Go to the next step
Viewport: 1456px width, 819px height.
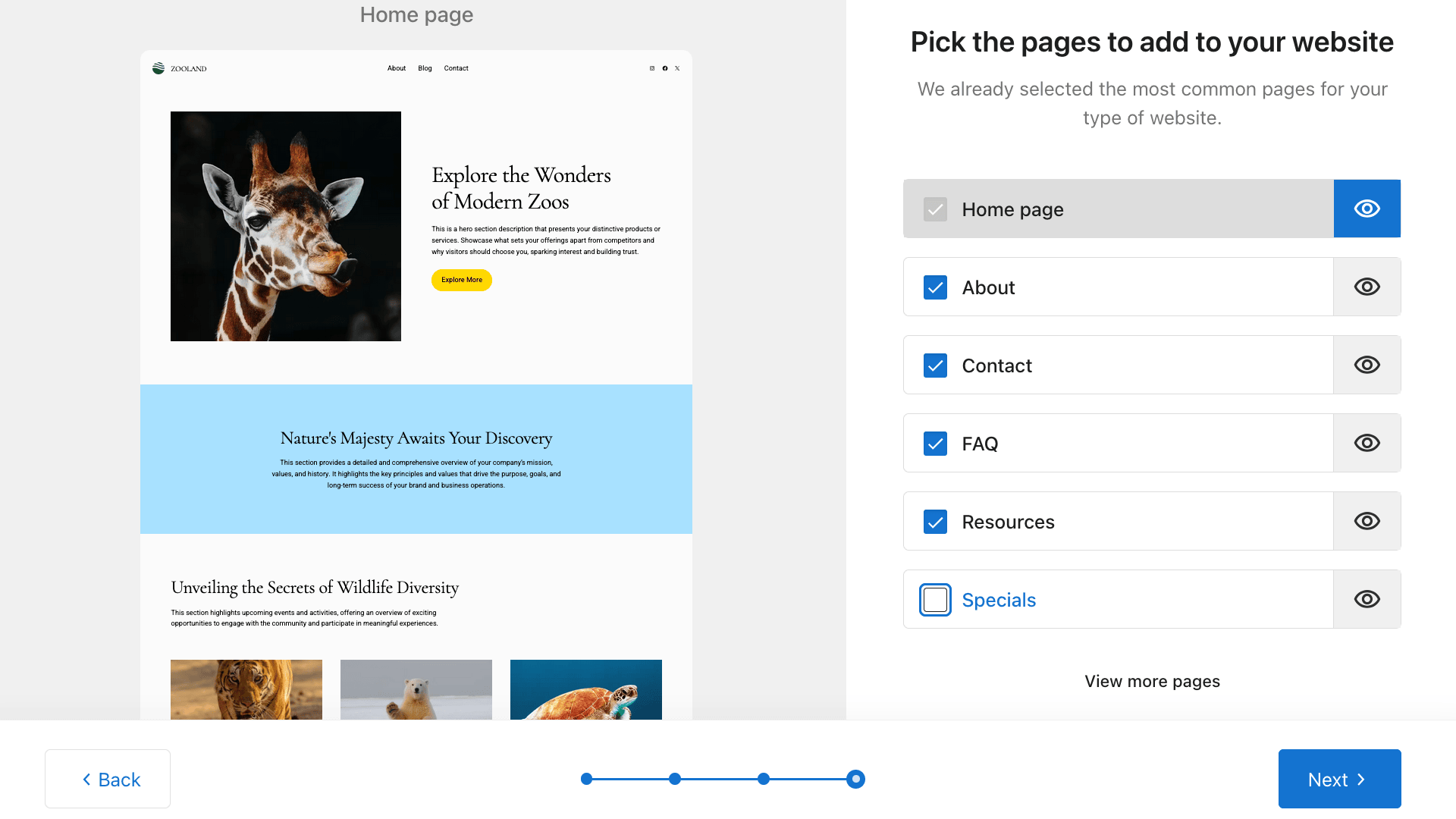pos(1338,779)
